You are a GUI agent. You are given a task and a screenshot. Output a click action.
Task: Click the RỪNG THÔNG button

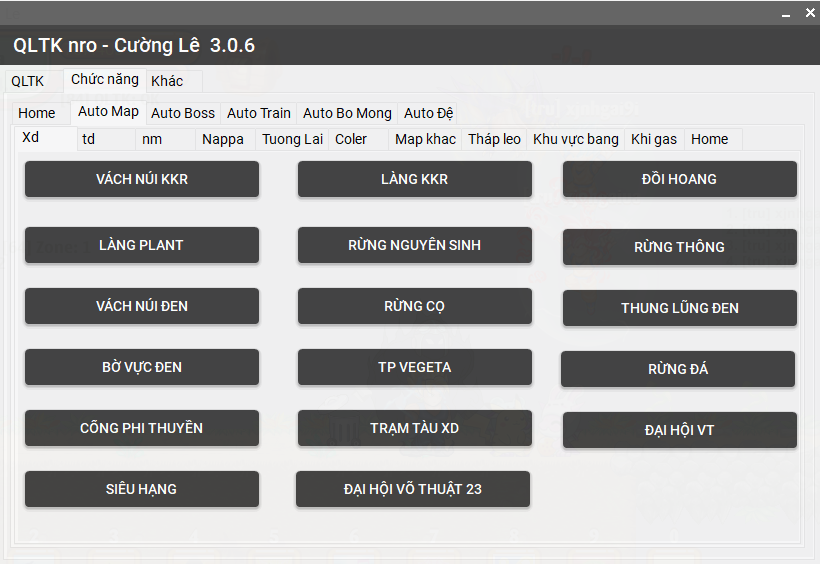[x=680, y=247]
